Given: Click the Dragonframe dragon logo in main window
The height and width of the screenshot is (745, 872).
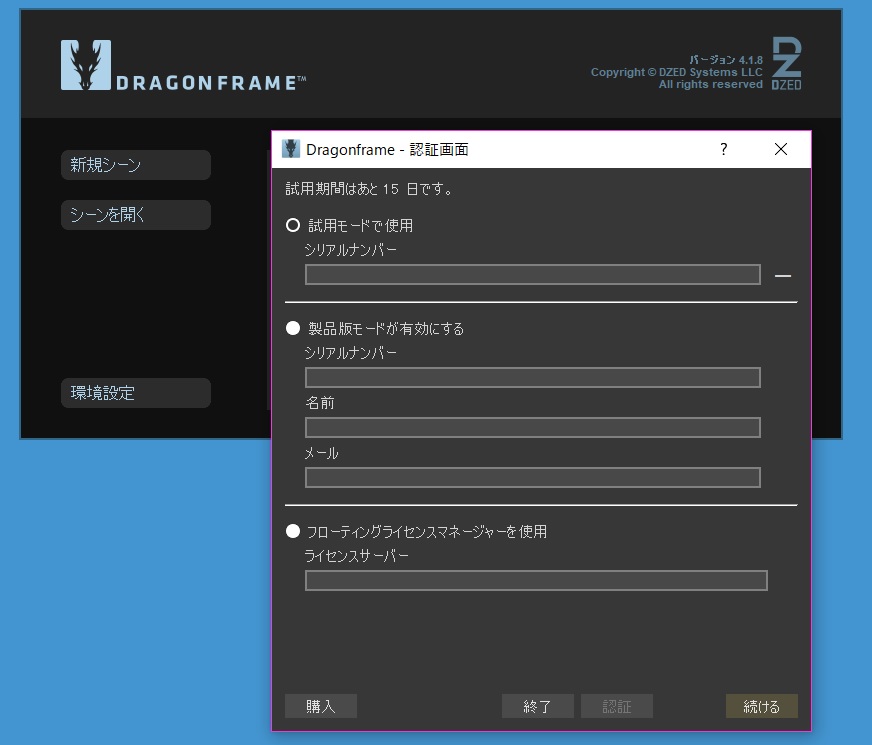Looking at the screenshot, I should 86,65.
